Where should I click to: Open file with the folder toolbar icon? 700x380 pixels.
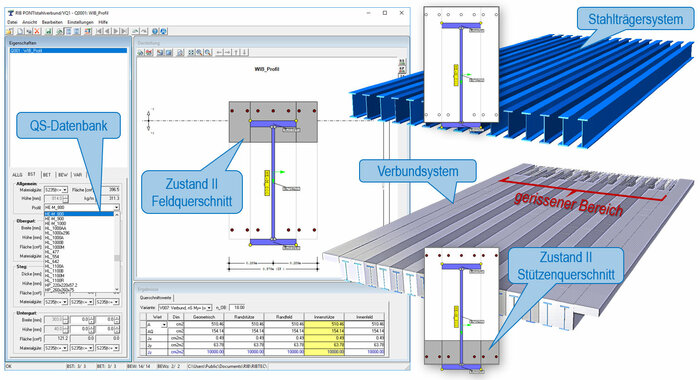[9, 31]
